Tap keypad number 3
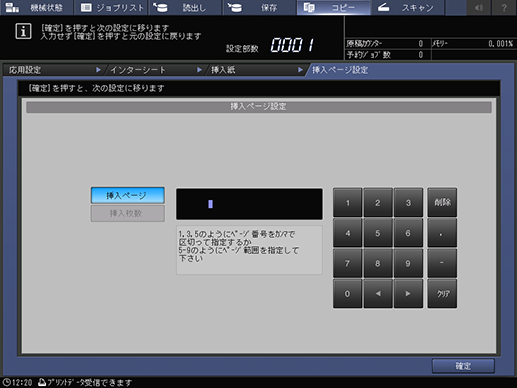The height and width of the screenshot is (388, 517). tap(408, 203)
